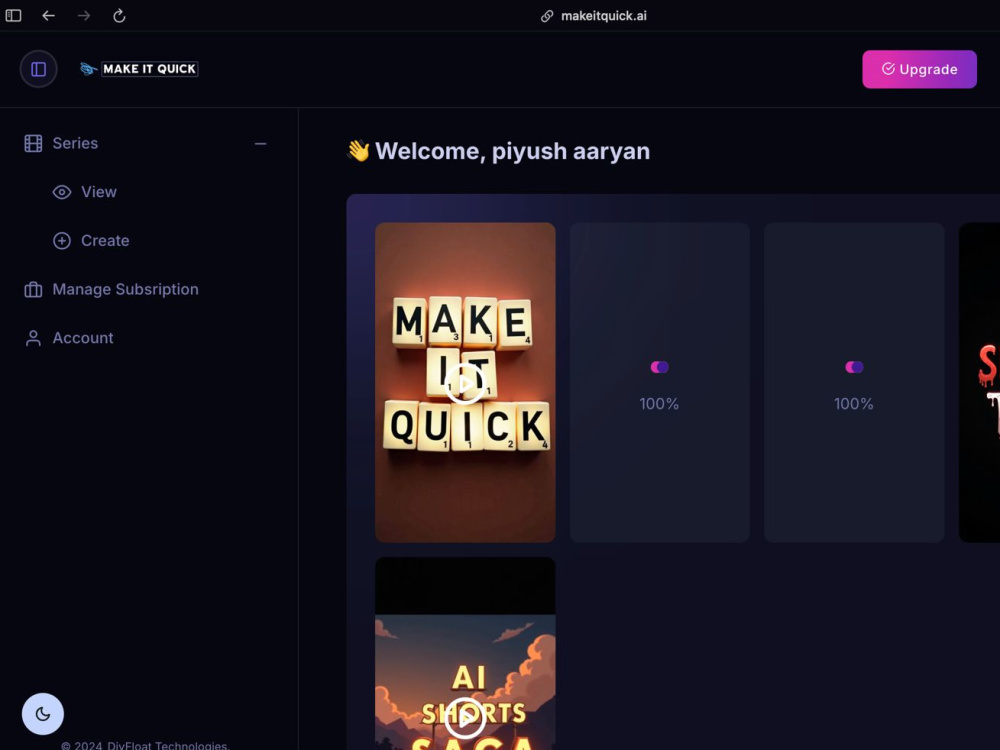Reload the page with the refresh icon
The image size is (1000, 750).
click(119, 15)
